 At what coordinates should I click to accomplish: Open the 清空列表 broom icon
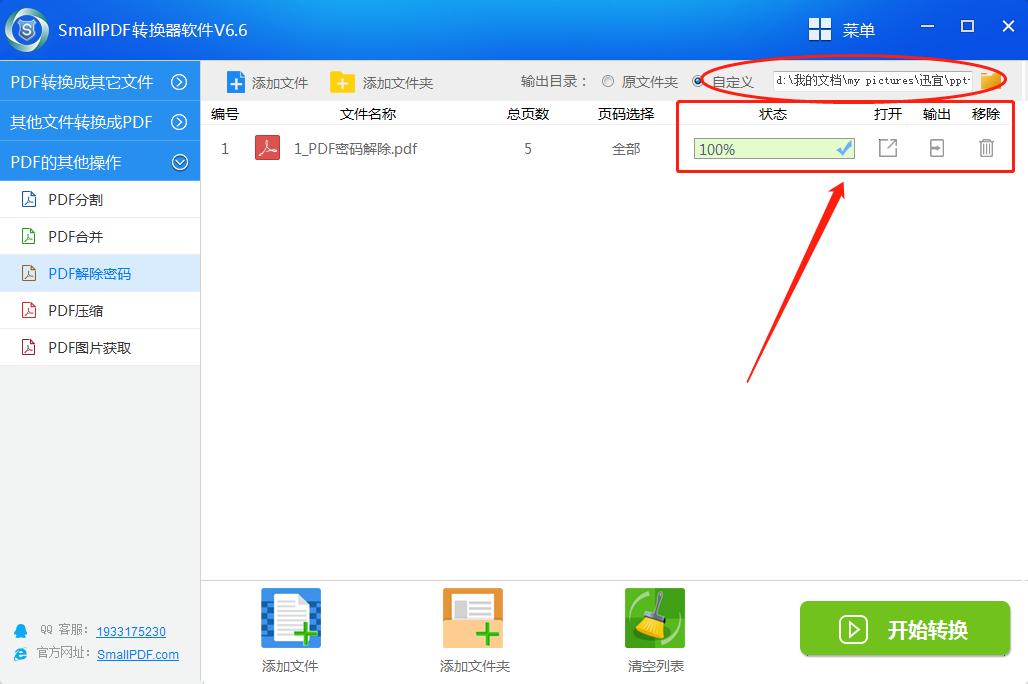coord(654,618)
